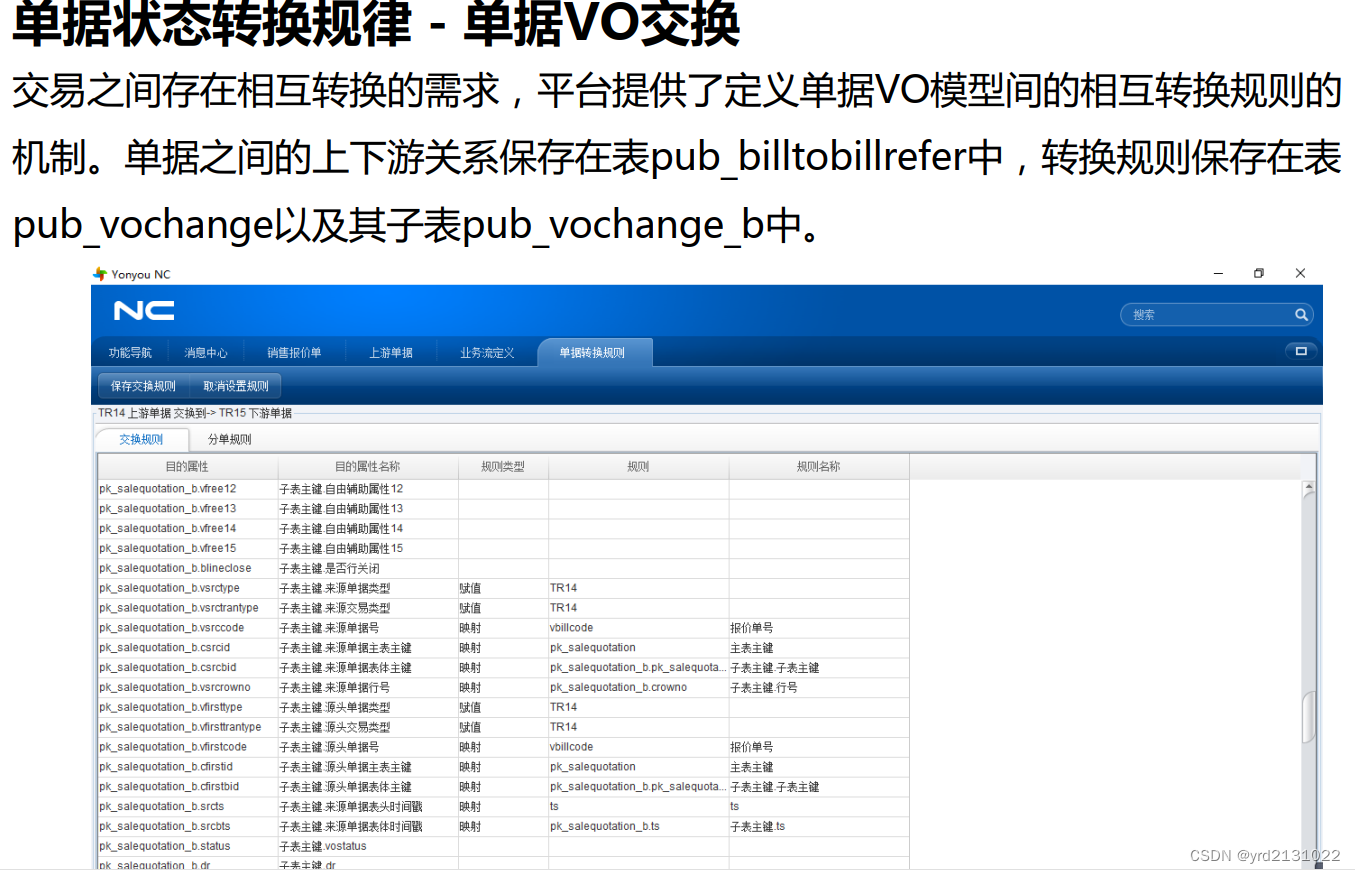Image resolution: width=1355 pixels, height=873 pixels.
Task: Open the 业务流定义 menu tab
Action: click(x=487, y=351)
